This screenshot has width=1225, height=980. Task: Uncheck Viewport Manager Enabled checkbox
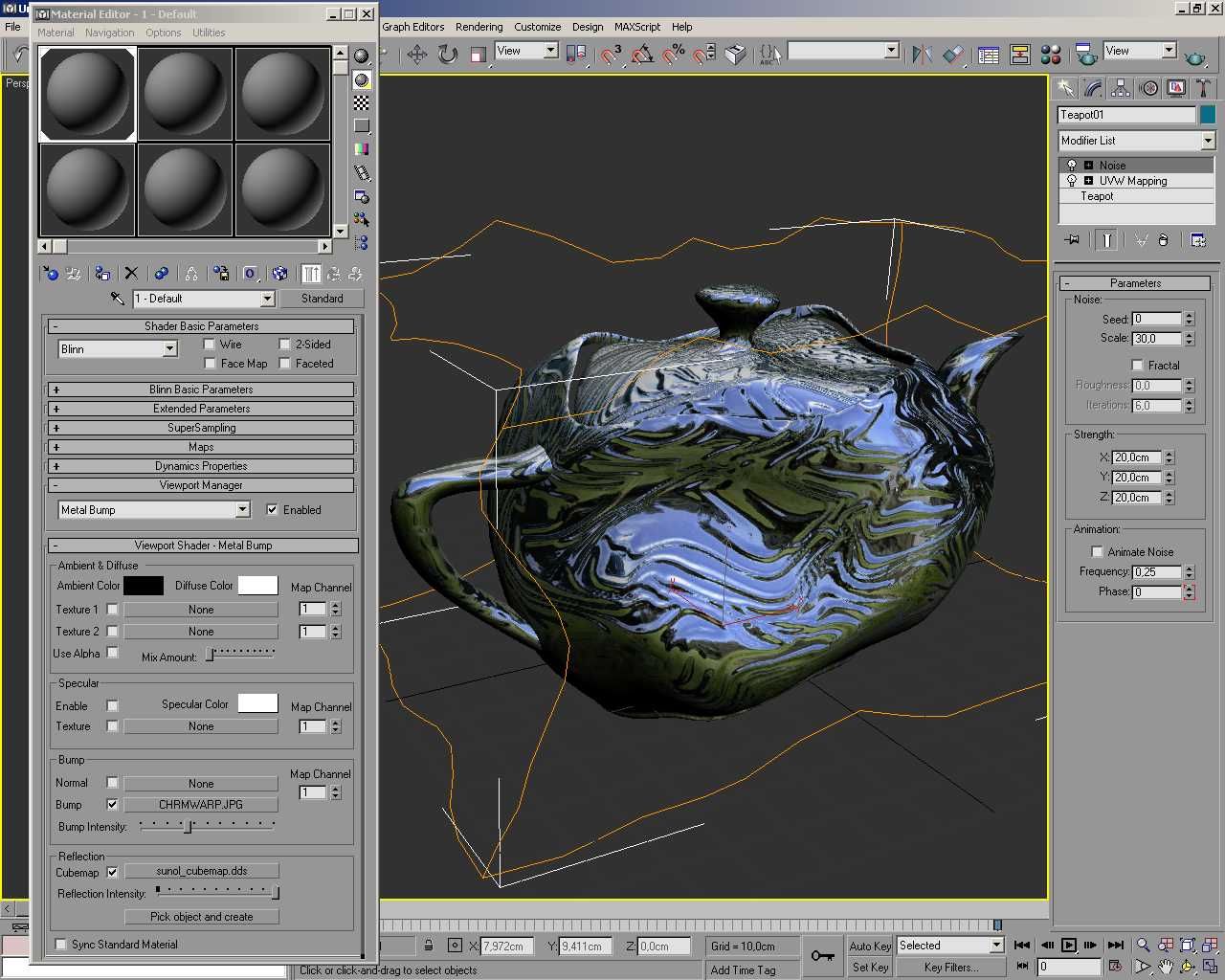(x=272, y=510)
